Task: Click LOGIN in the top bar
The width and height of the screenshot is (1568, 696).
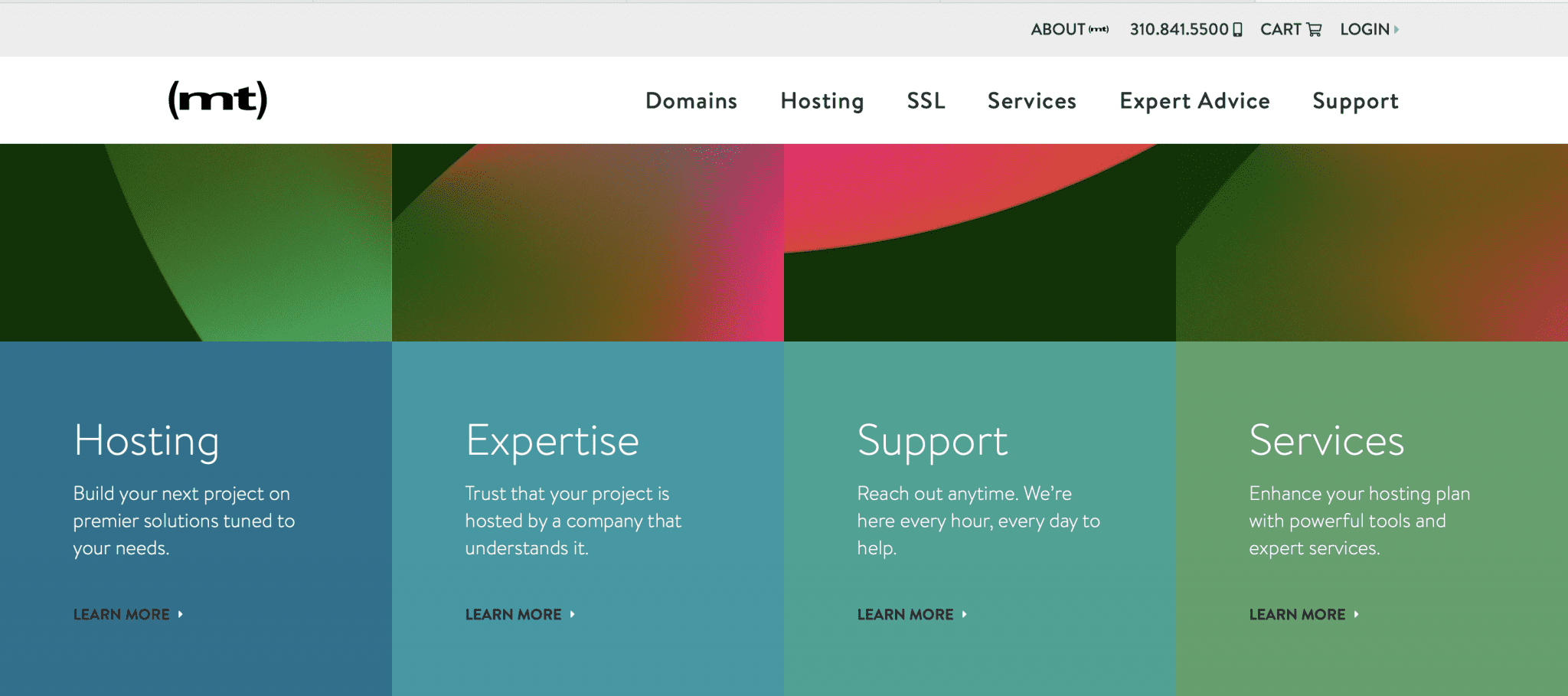Action: [x=1365, y=29]
